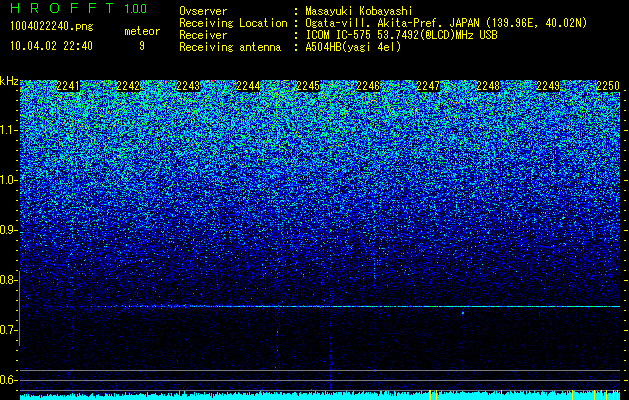This screenshot has height=400, width=629.
Task: Click the 2247 time marker
Action: pos(428,86)
